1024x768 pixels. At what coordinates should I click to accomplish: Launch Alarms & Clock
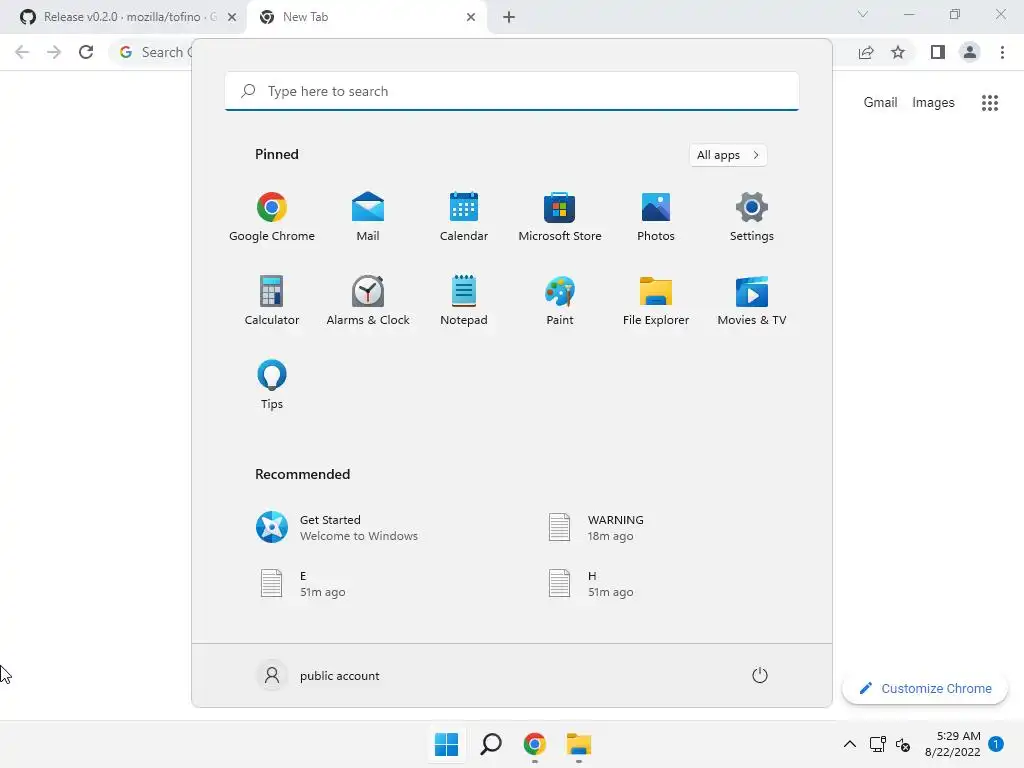(368, 300)
